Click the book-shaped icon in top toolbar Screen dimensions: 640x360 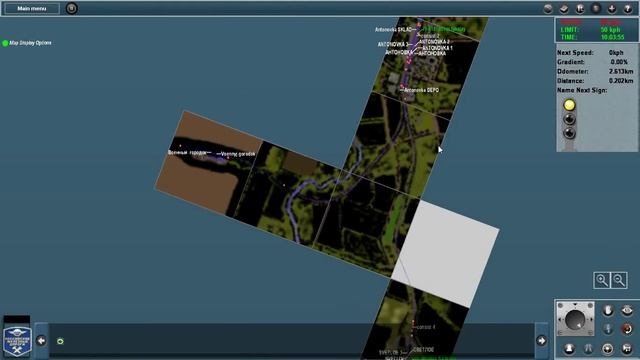click(564, 9)
